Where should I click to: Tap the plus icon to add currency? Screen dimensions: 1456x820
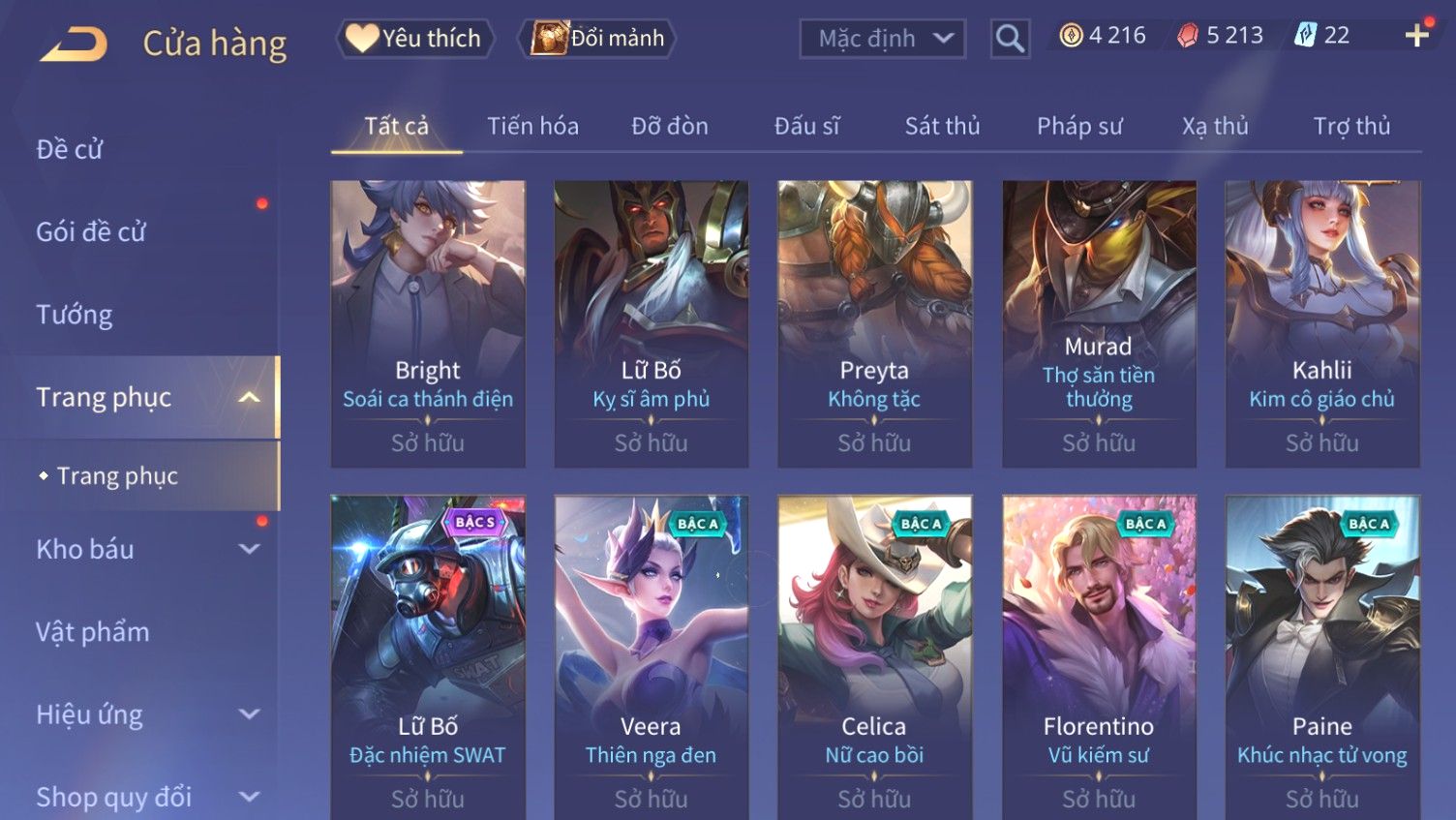1417,36
